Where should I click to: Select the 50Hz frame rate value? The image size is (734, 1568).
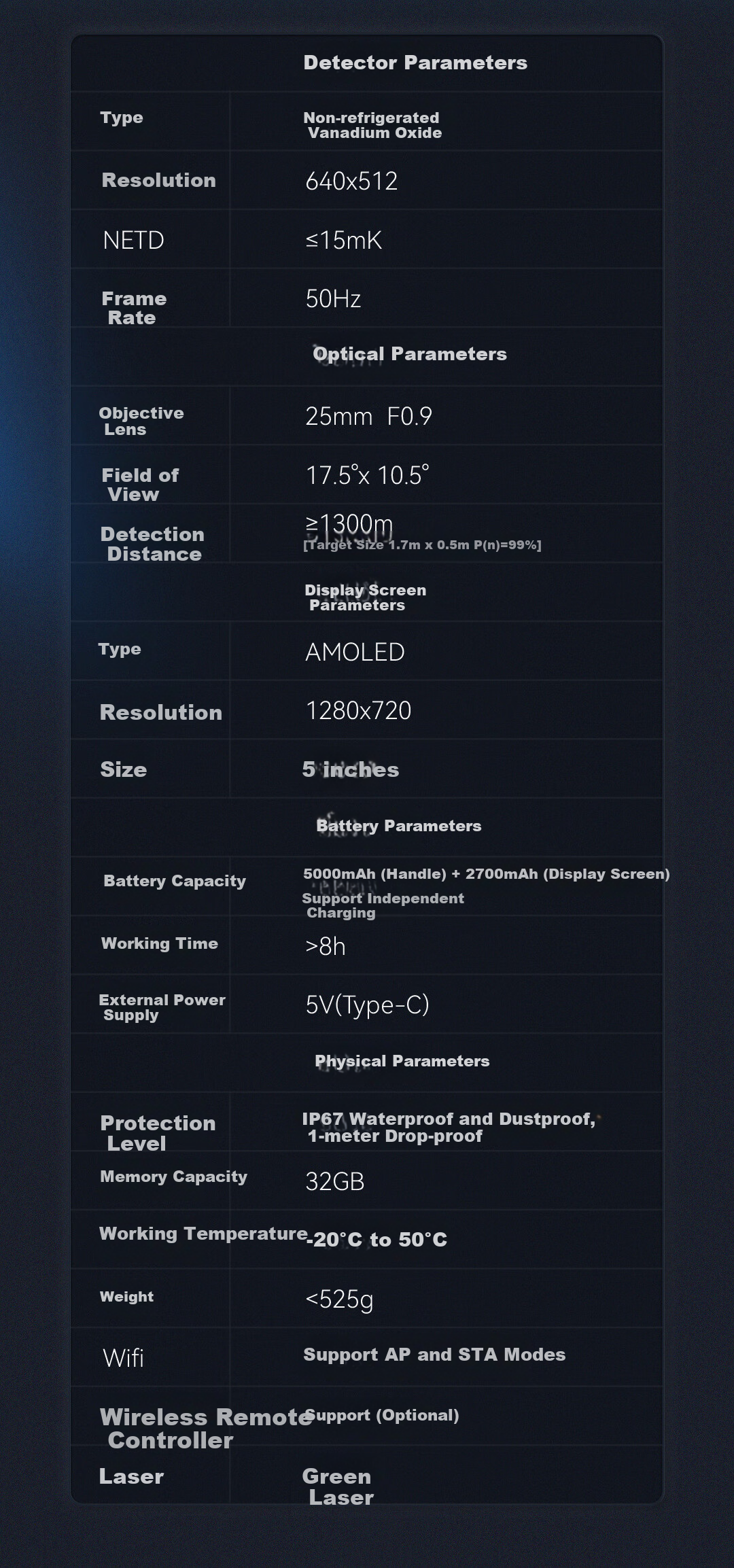pos(333,299)
